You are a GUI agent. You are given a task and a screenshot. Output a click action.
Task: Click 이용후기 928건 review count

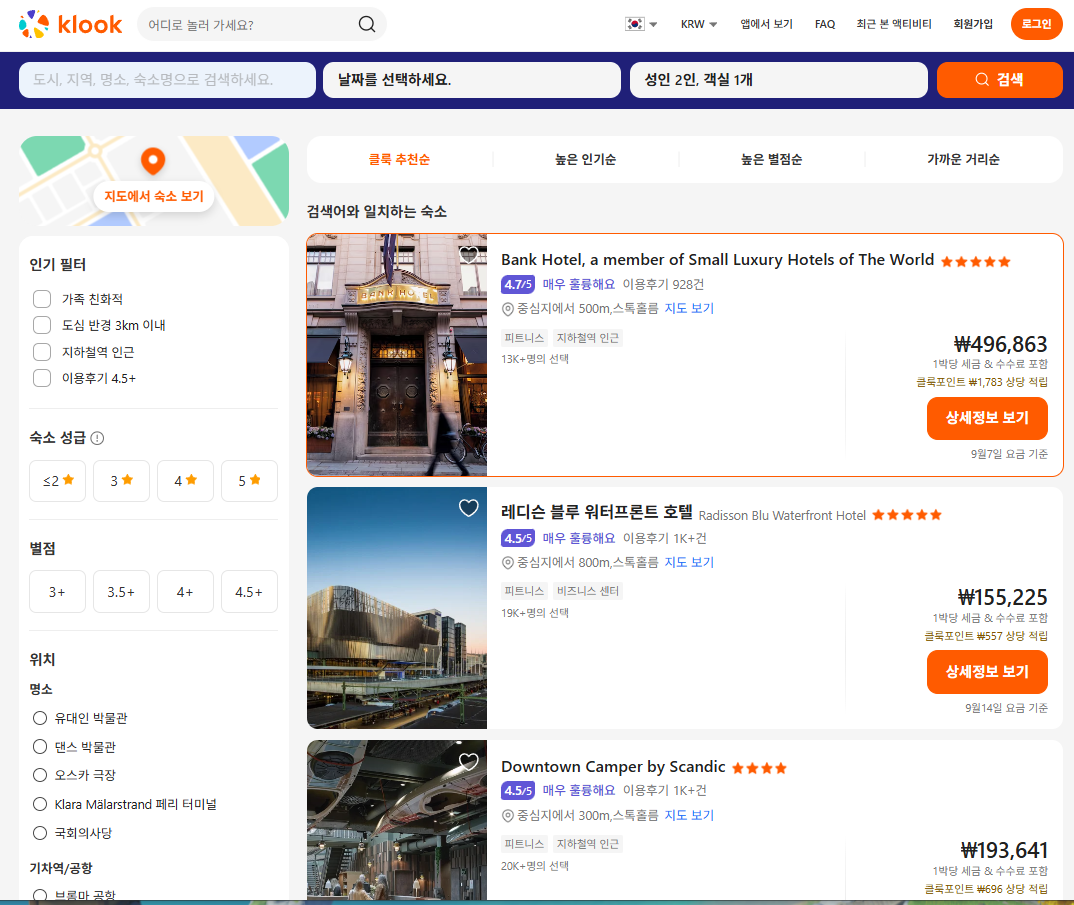coord(663,284)
